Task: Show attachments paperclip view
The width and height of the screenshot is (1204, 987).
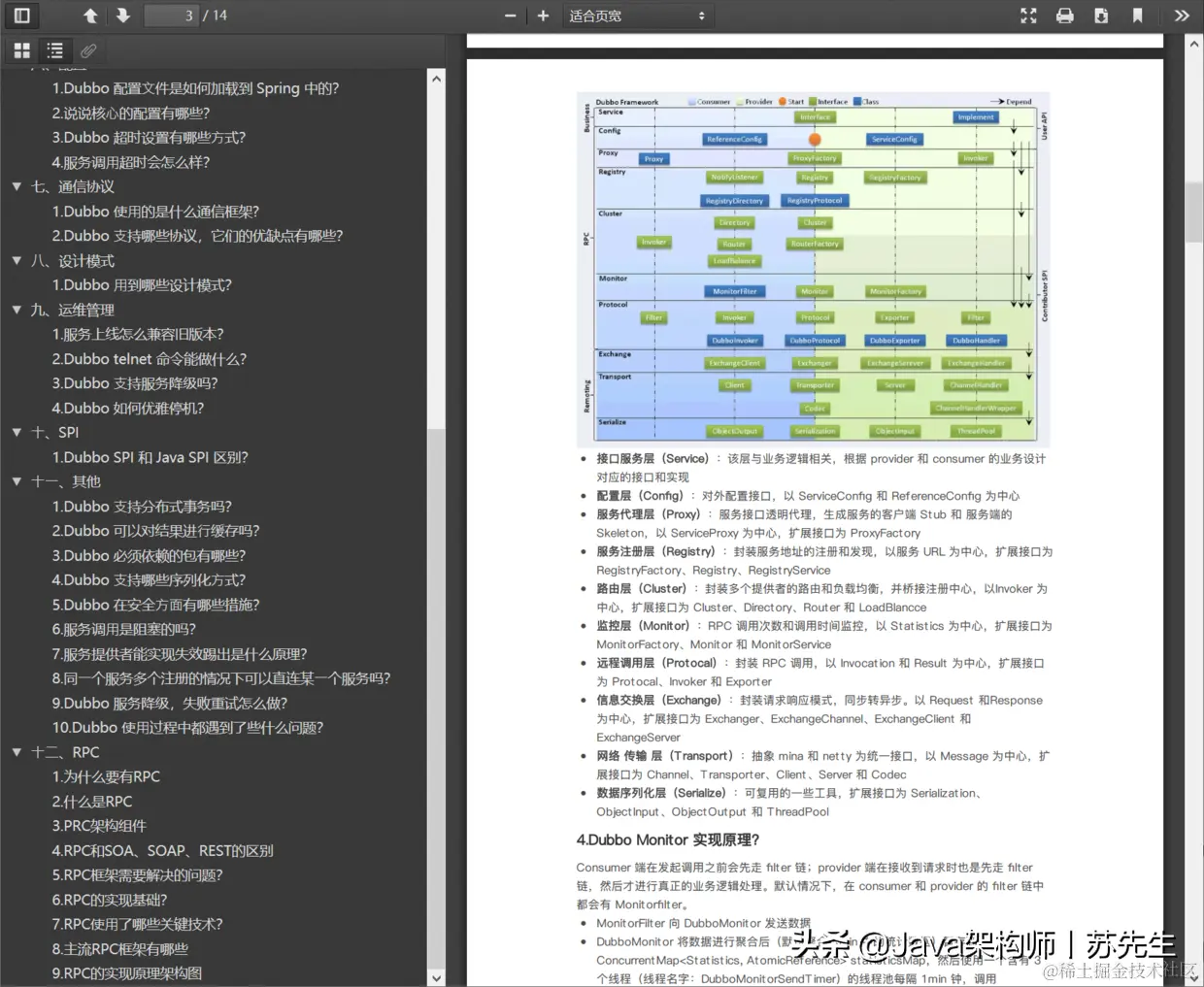Action: coord(88,50)
